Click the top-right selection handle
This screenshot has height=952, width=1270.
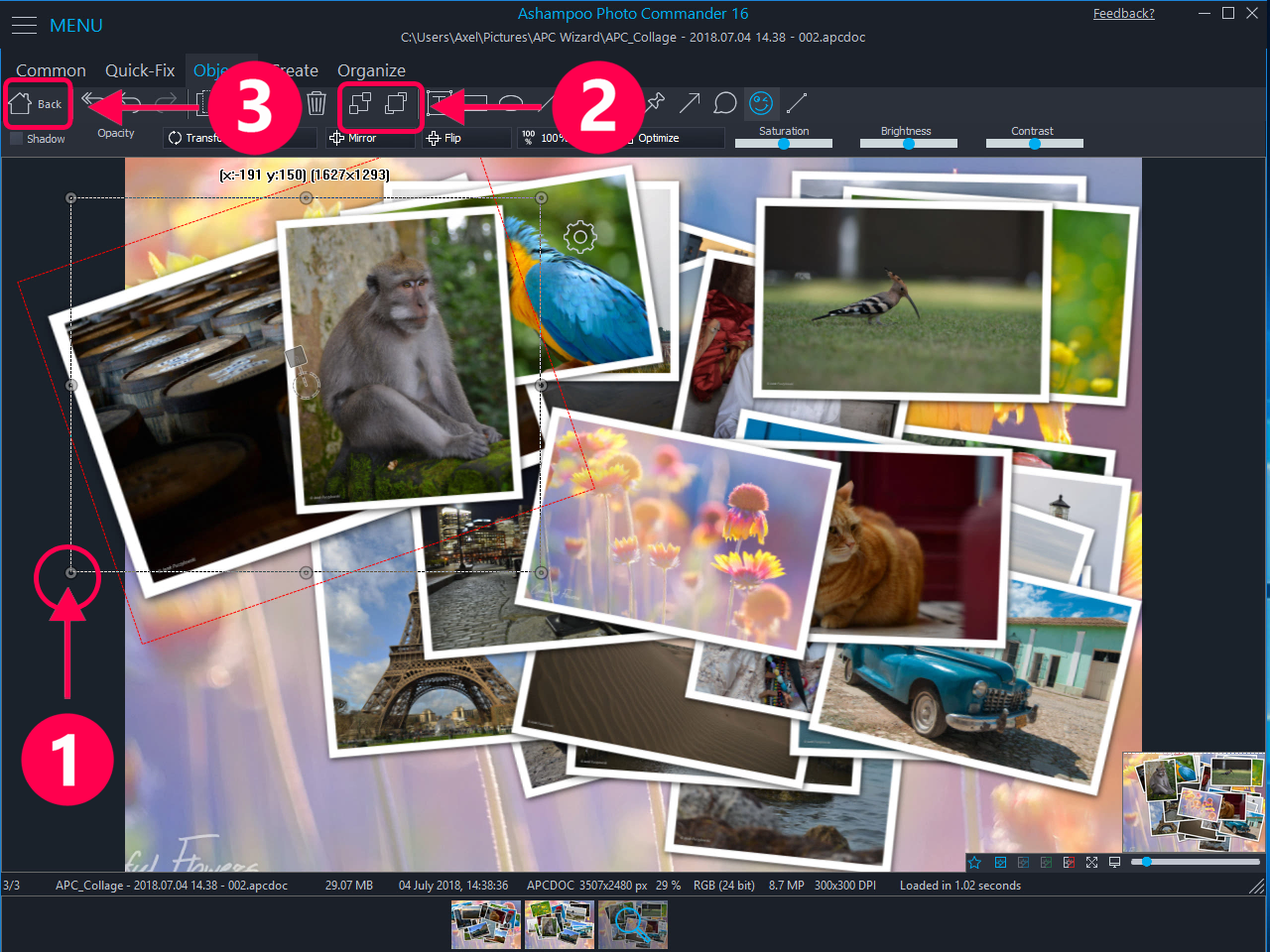541,198
